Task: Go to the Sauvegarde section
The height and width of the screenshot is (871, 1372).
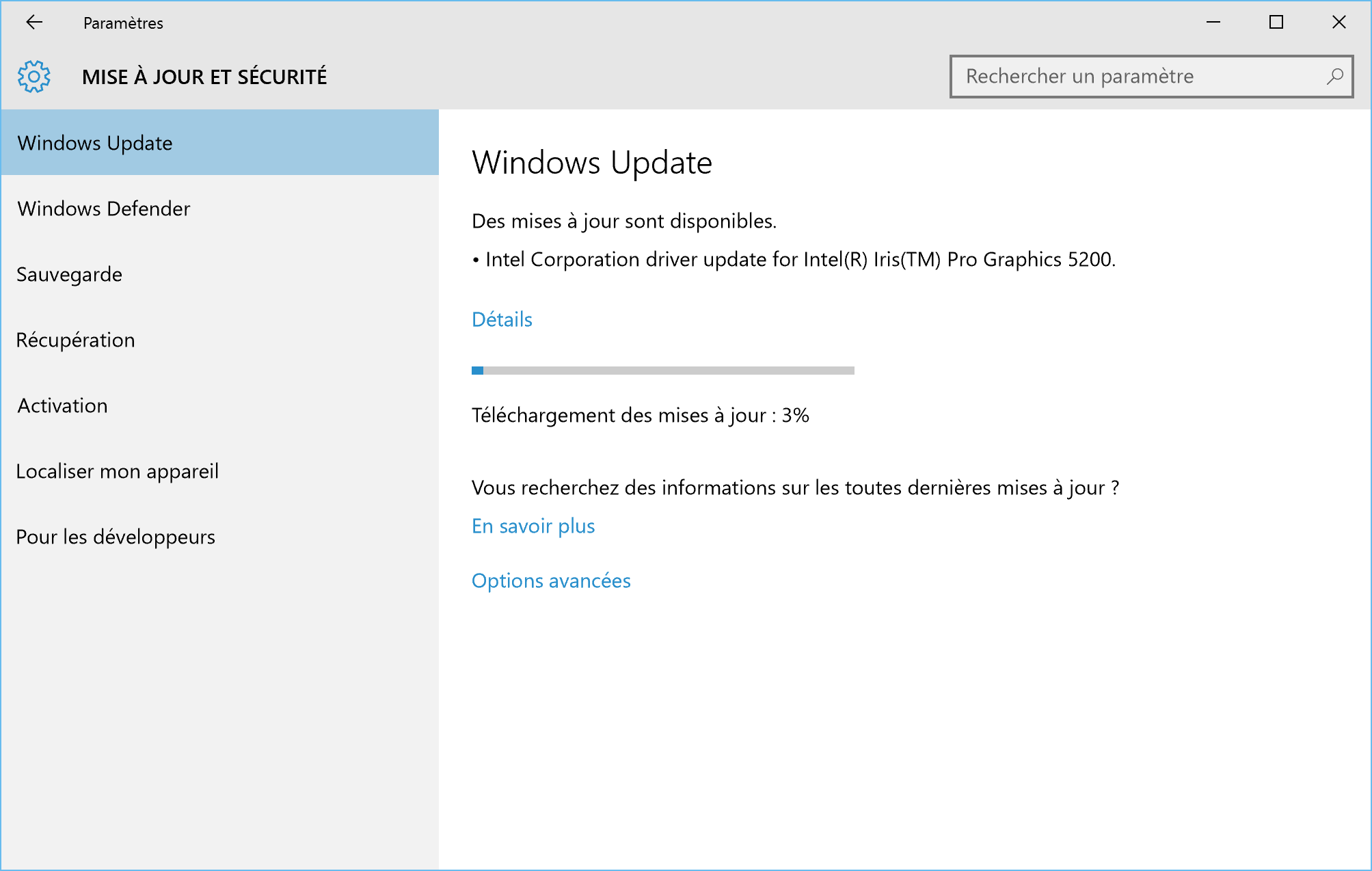Action: [219, 273]
